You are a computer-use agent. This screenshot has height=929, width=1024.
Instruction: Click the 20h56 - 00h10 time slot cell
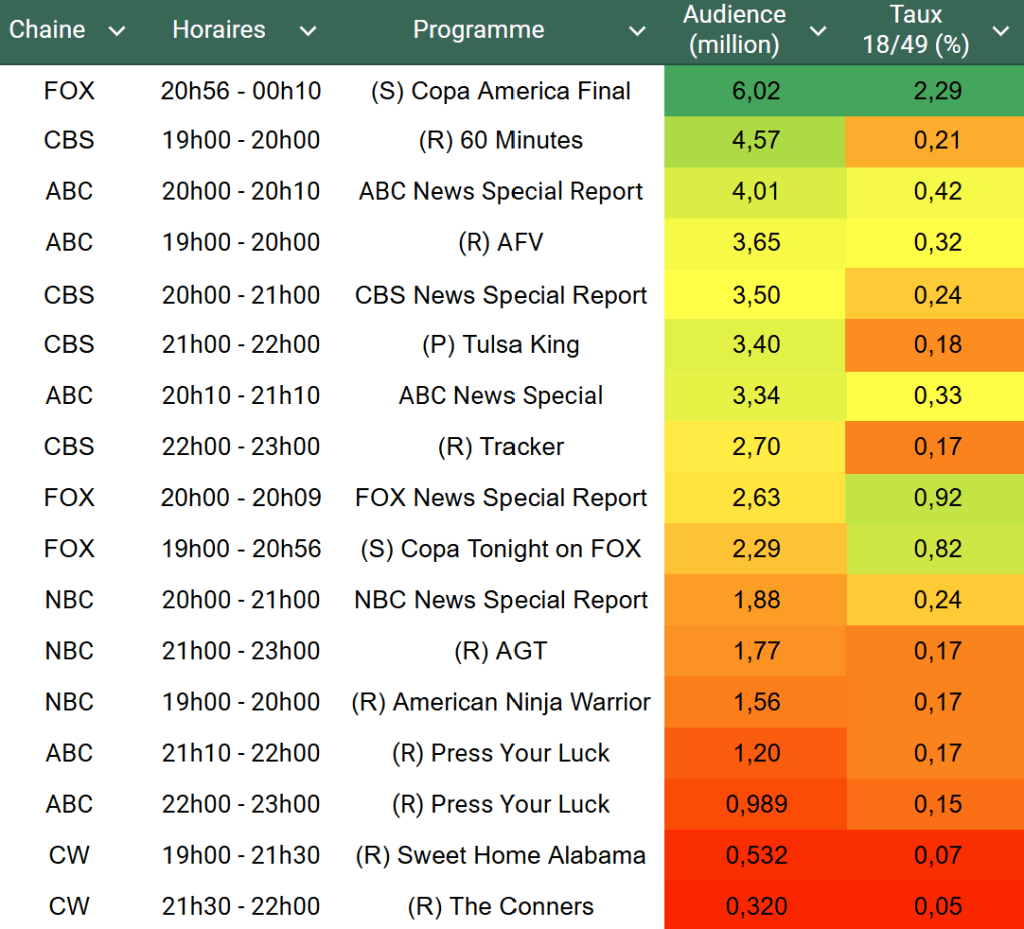[241, 91]
